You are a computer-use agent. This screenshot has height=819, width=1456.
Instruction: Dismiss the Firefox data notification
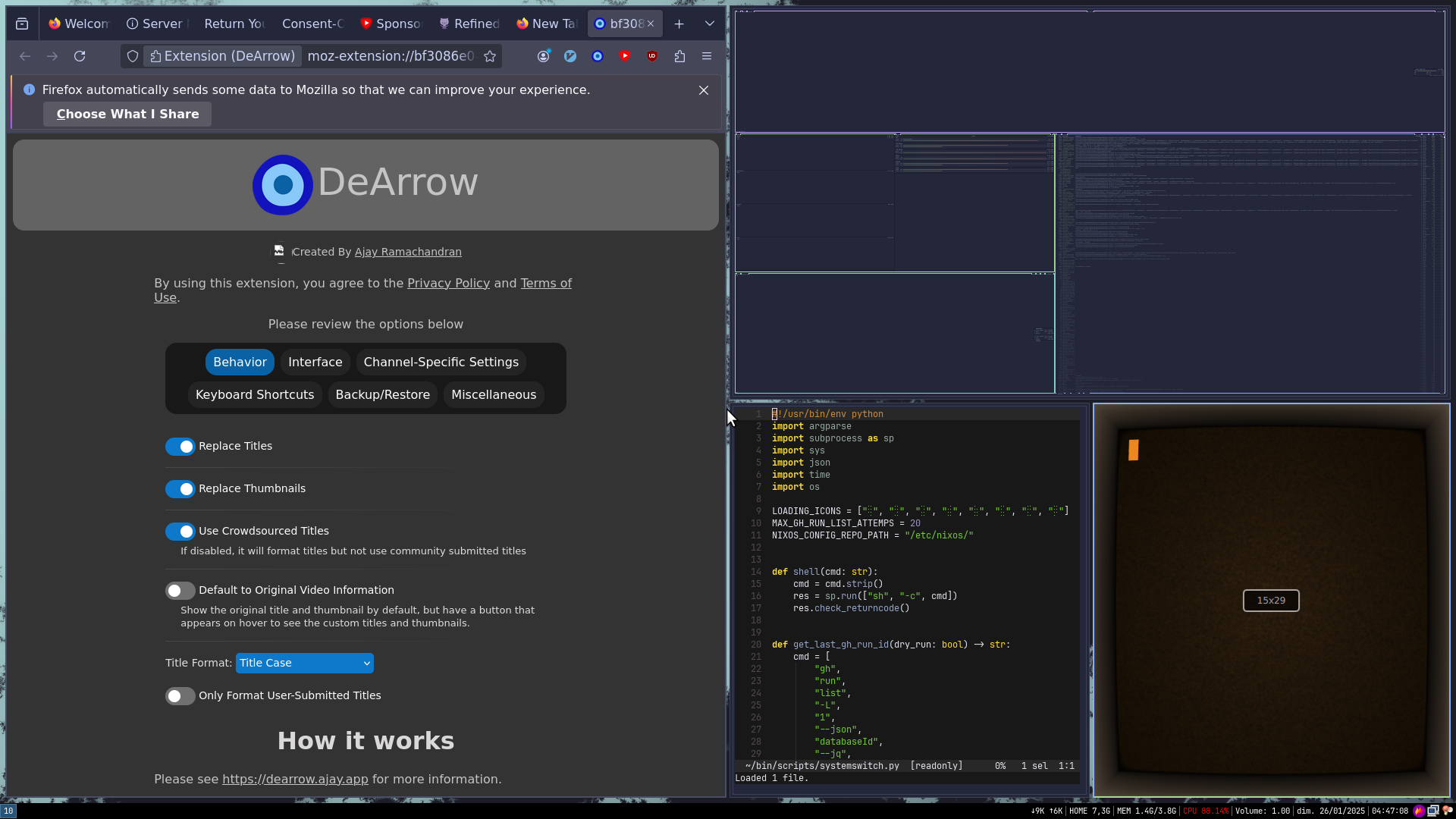click(704, 90)
